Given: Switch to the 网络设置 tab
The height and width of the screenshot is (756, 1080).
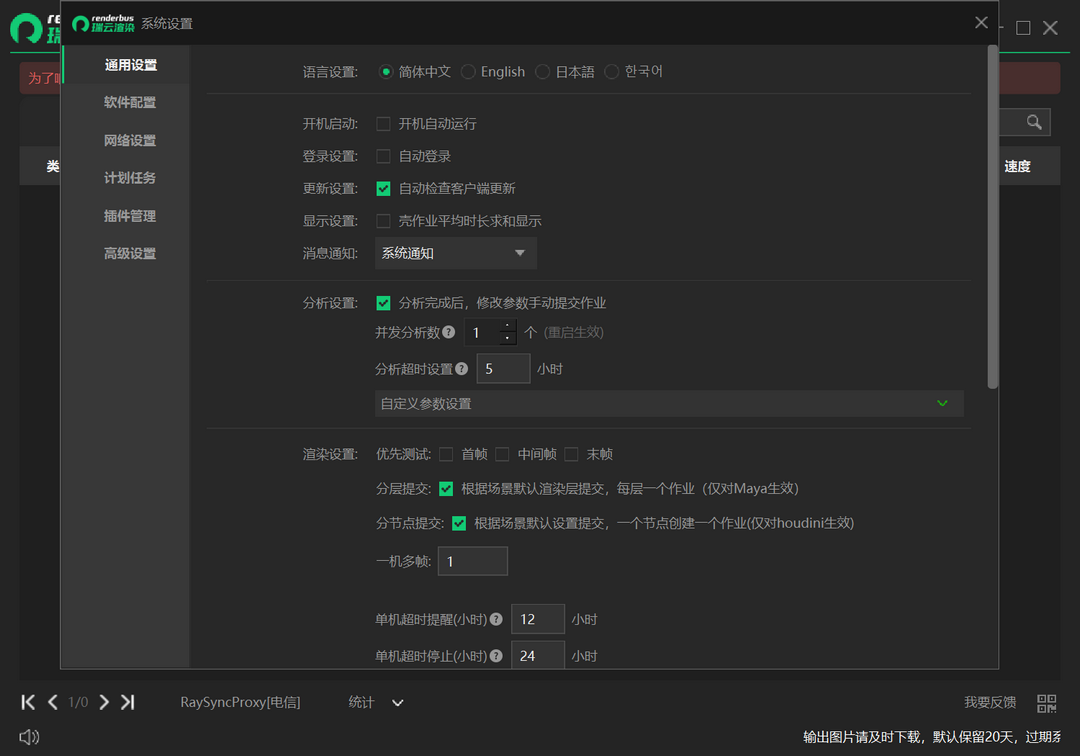Looking at the screenshot, I should click(x=131, y=140).
